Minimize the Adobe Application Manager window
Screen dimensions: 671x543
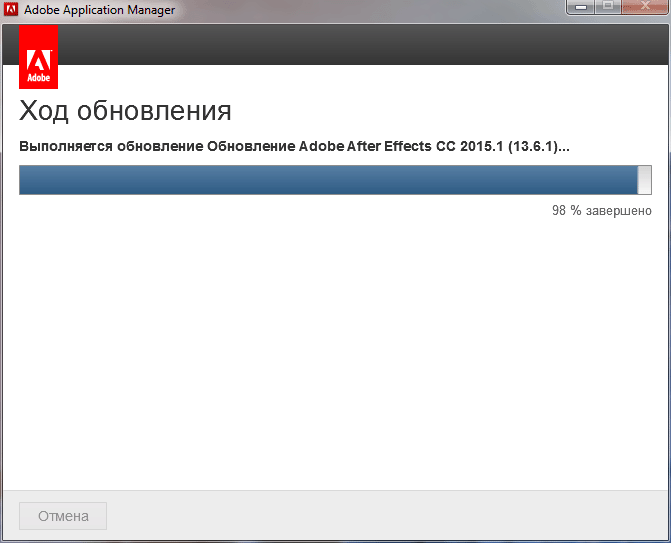[x=580, y=7]
